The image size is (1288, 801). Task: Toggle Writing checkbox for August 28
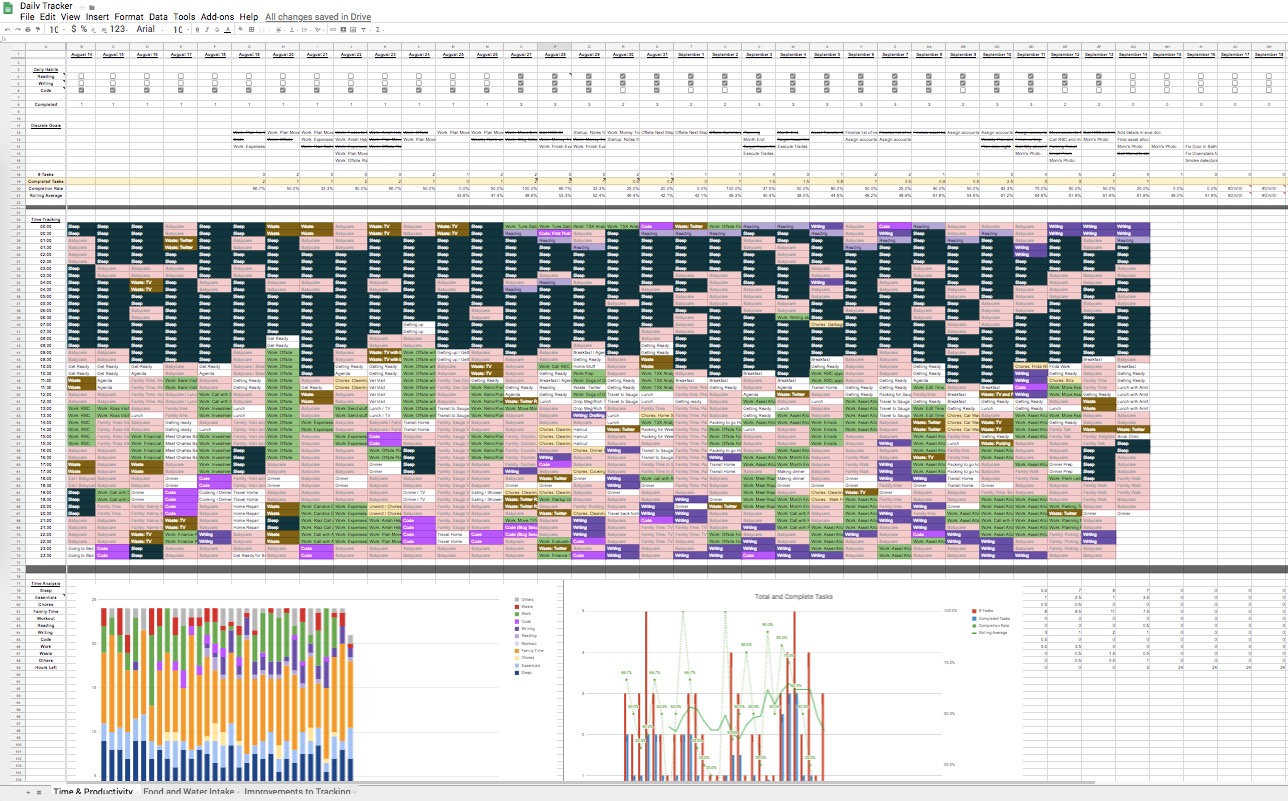555,82
